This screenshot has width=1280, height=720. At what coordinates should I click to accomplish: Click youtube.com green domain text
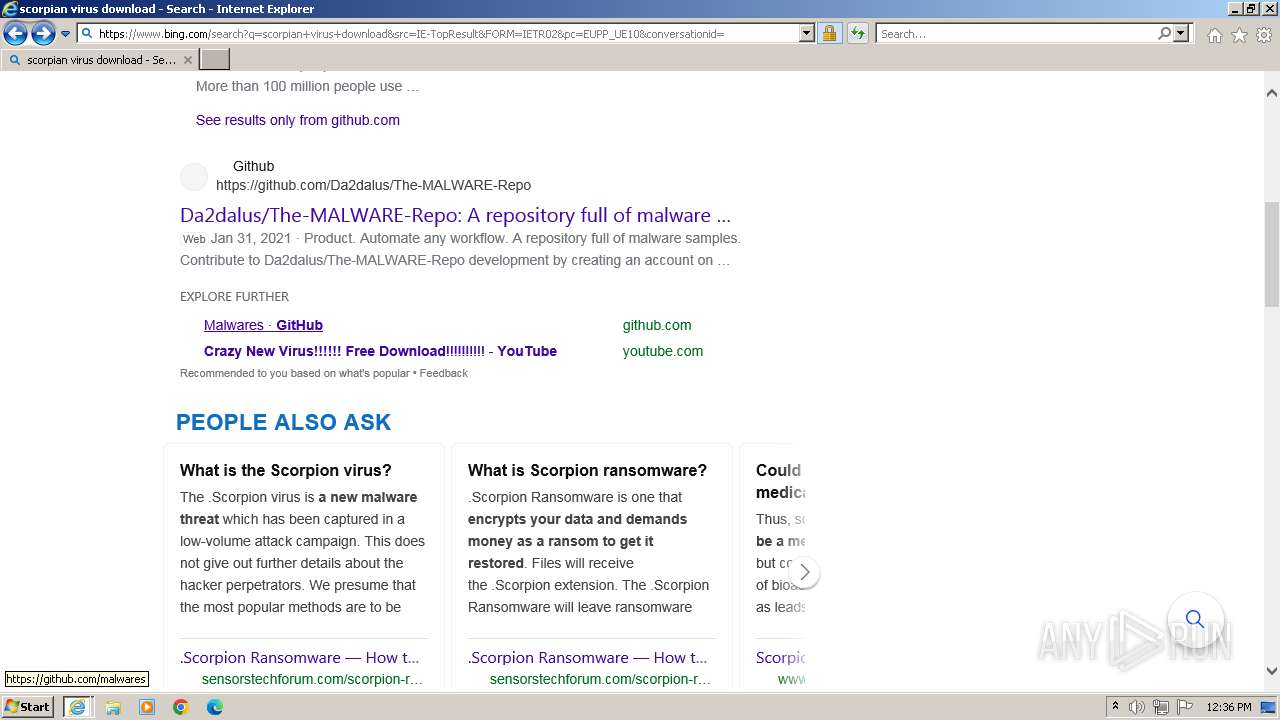pyautogui.click(x=663, y=351)
